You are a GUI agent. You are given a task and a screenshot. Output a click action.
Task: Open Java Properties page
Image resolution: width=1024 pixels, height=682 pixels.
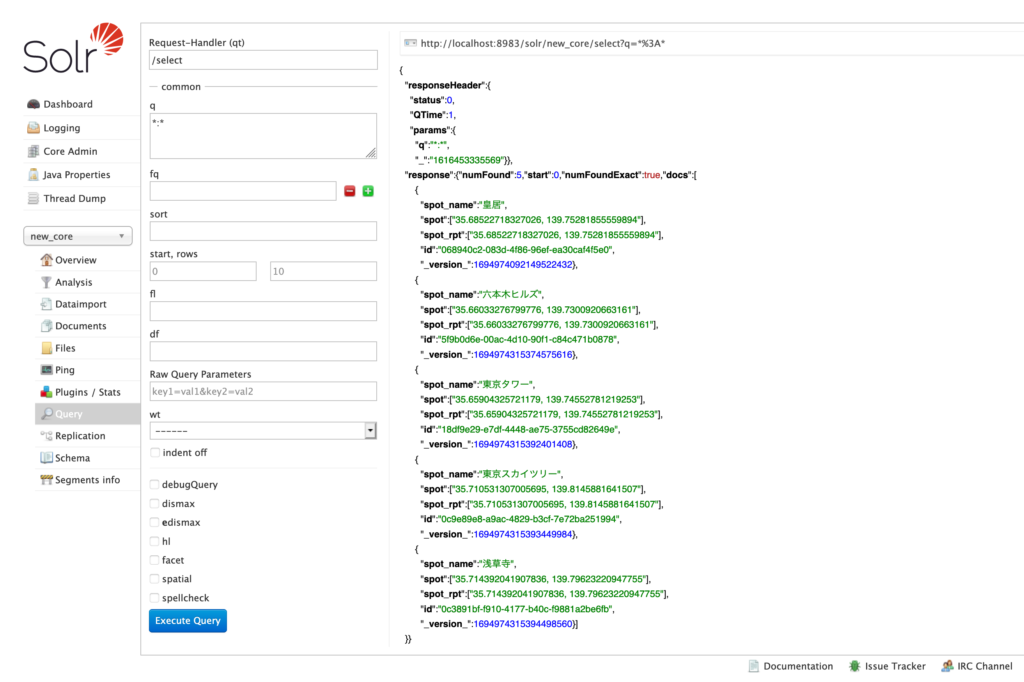point(76,175)
